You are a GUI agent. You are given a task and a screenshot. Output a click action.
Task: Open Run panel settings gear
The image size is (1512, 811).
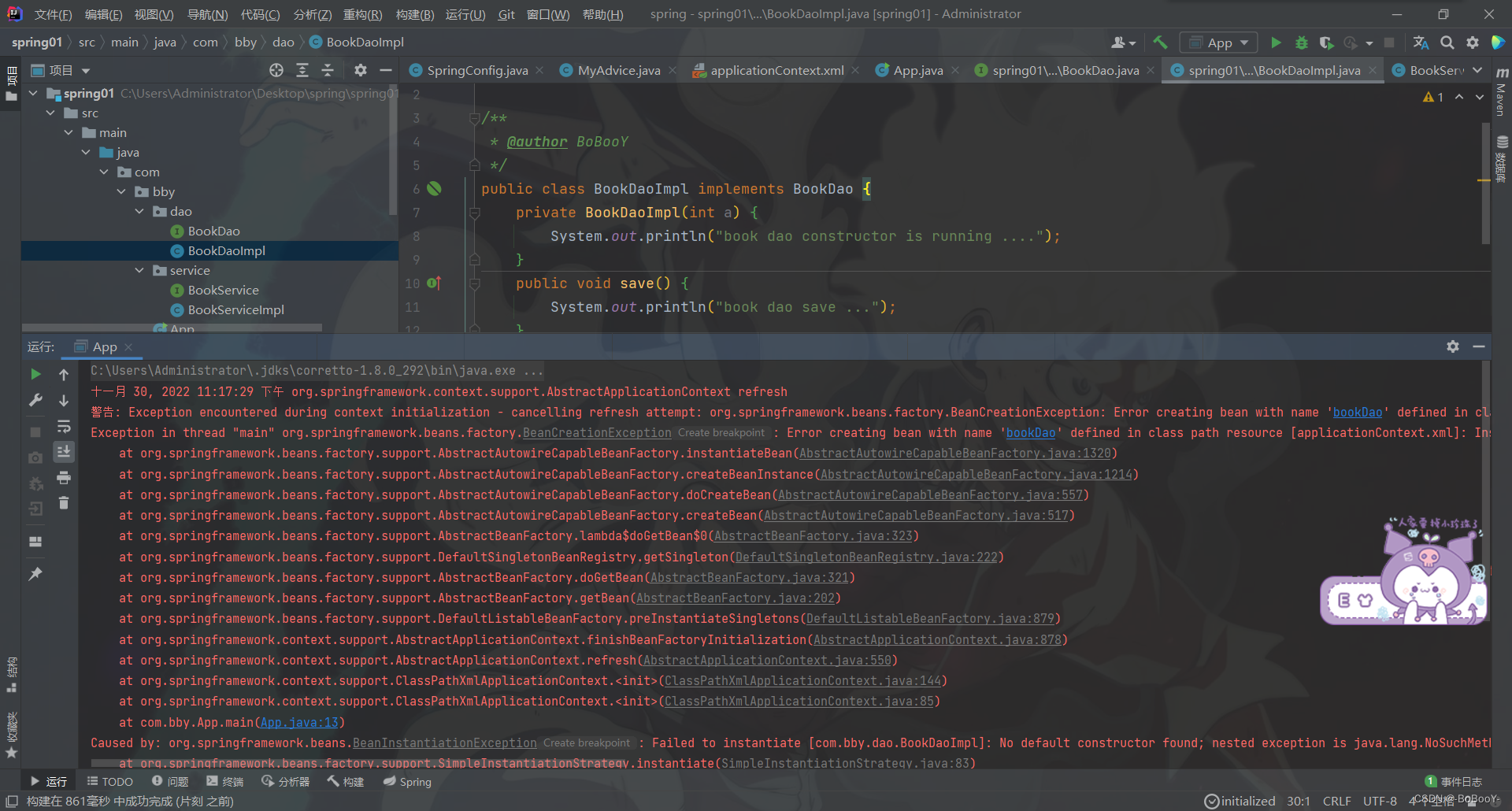click(1453, 346)
